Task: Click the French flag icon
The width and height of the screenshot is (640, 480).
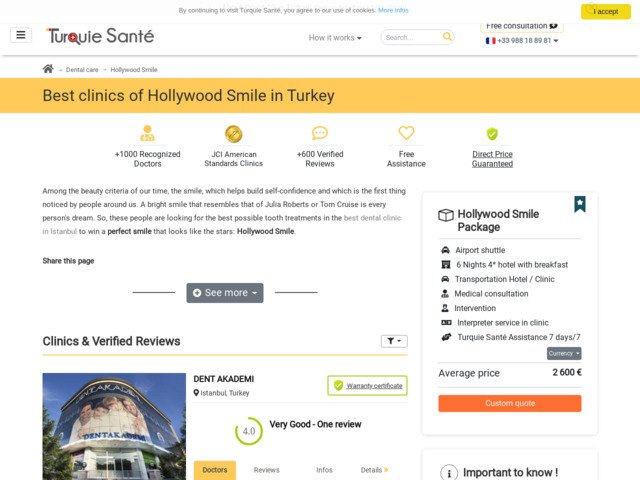Action: [x=490, y=40]
